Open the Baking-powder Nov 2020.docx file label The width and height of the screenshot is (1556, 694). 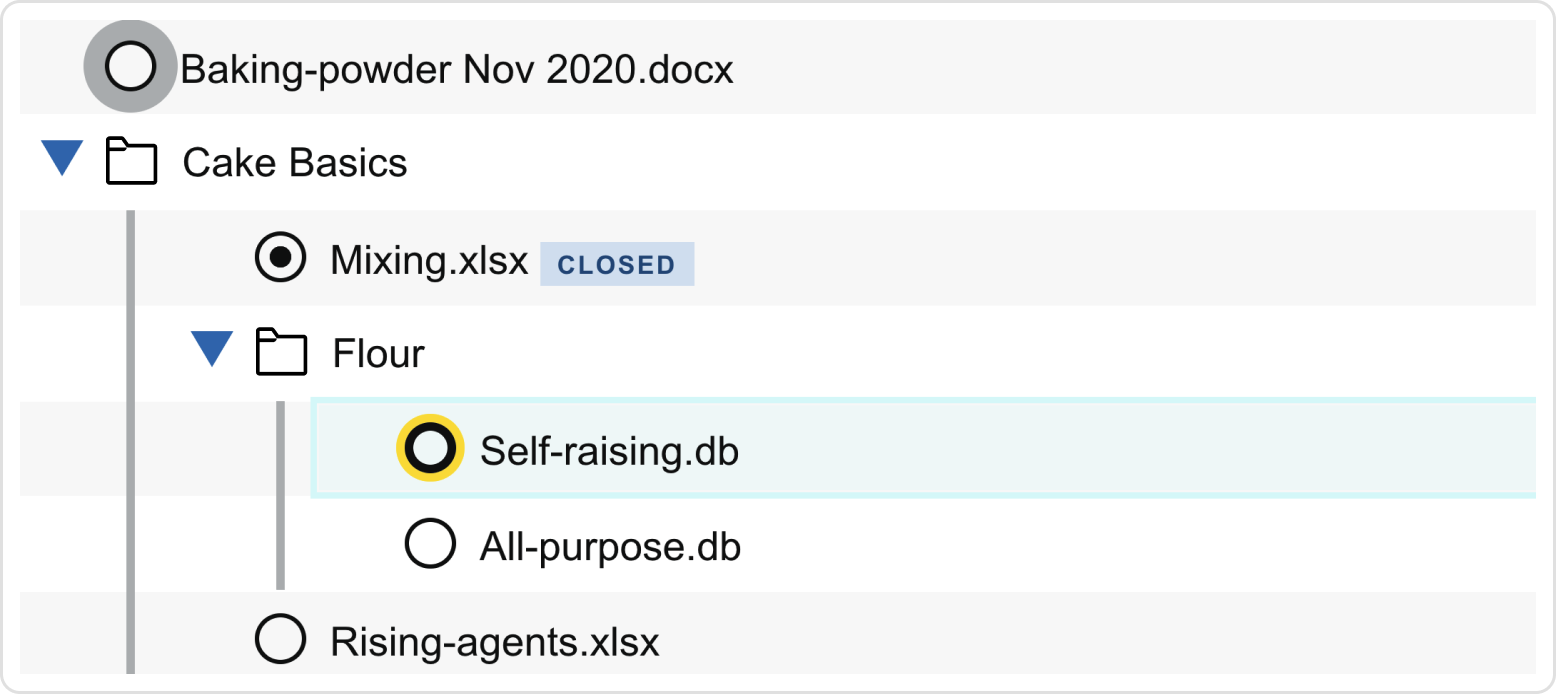click(x=457, y=70)
